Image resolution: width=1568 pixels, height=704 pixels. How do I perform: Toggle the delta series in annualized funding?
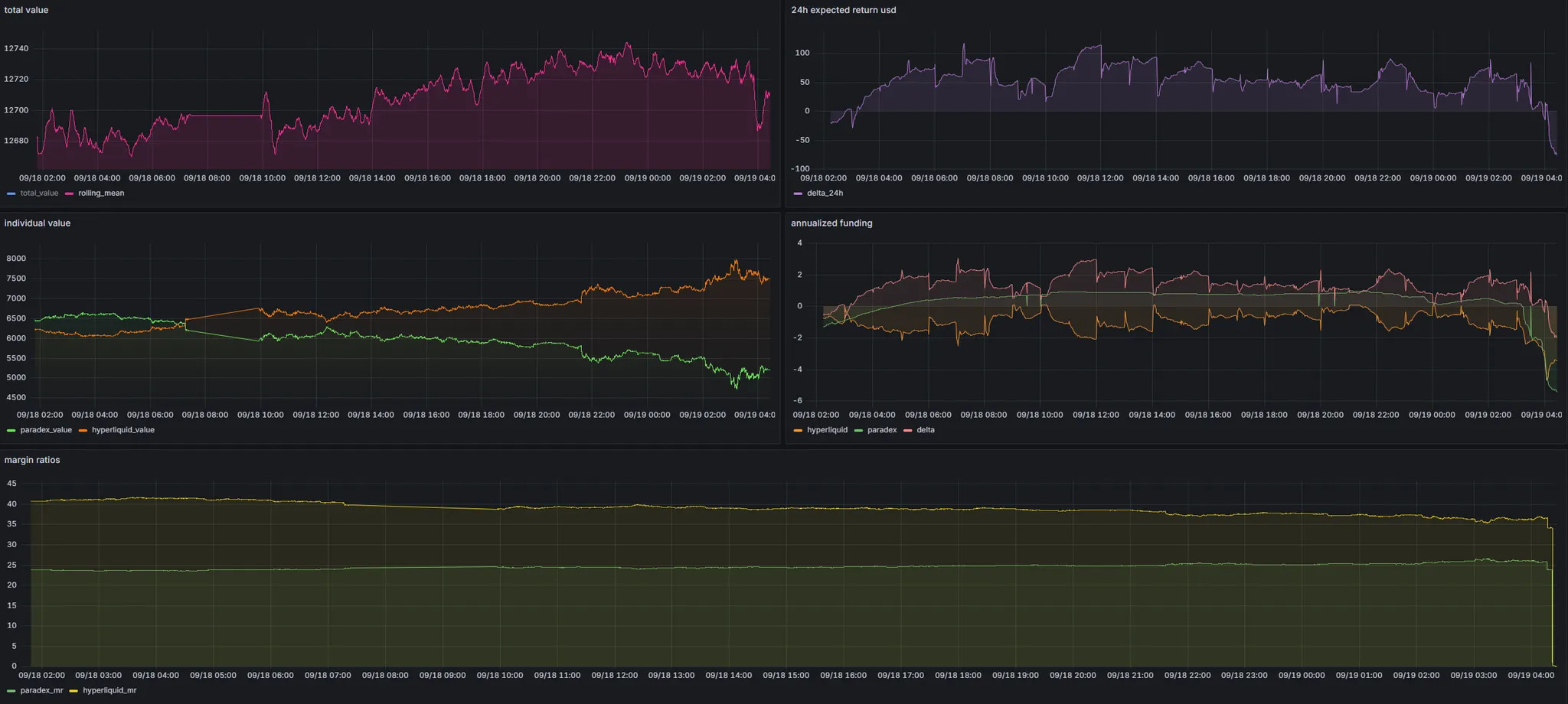click(925, 429)
